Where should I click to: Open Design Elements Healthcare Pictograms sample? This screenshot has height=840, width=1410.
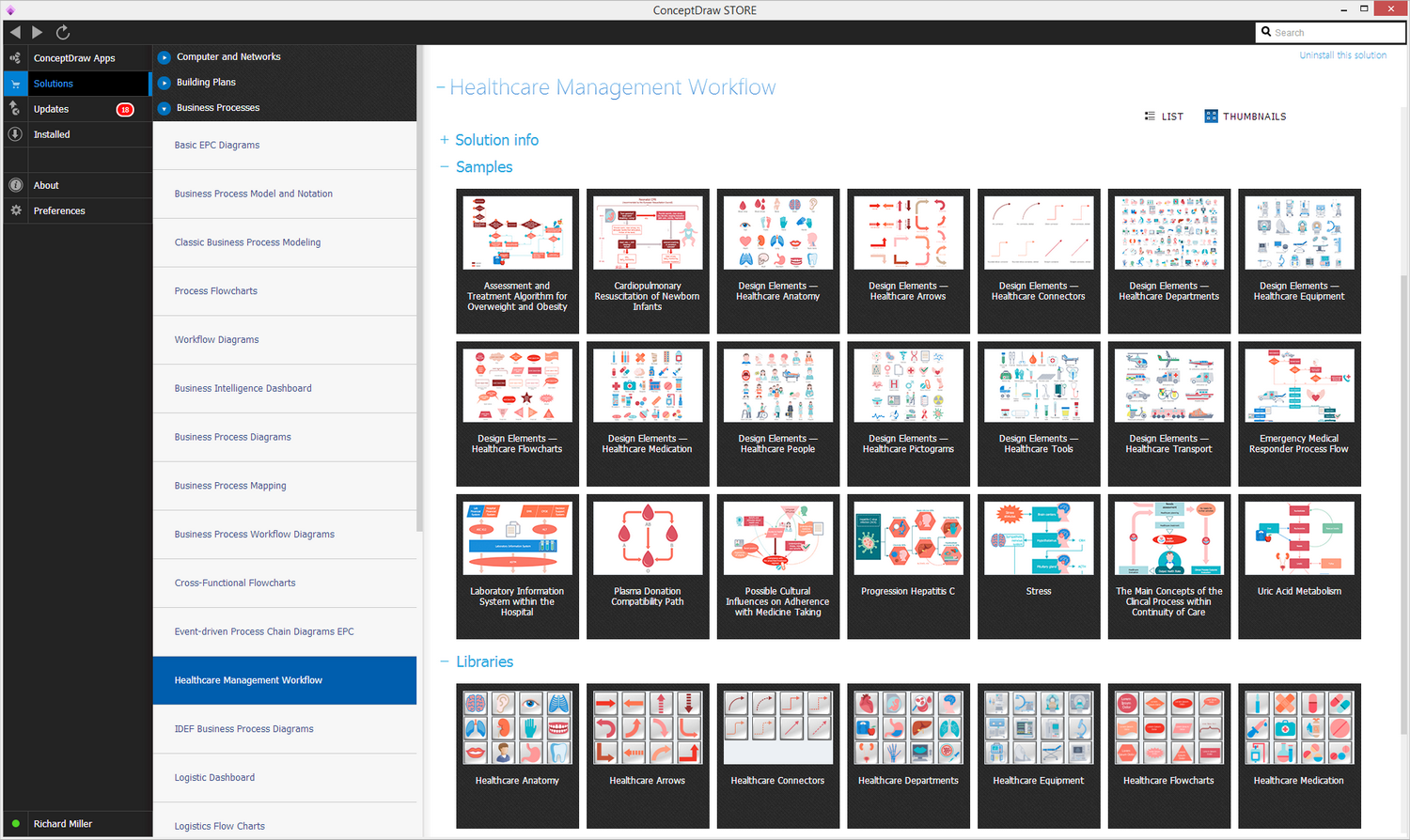tap(908, 414)
